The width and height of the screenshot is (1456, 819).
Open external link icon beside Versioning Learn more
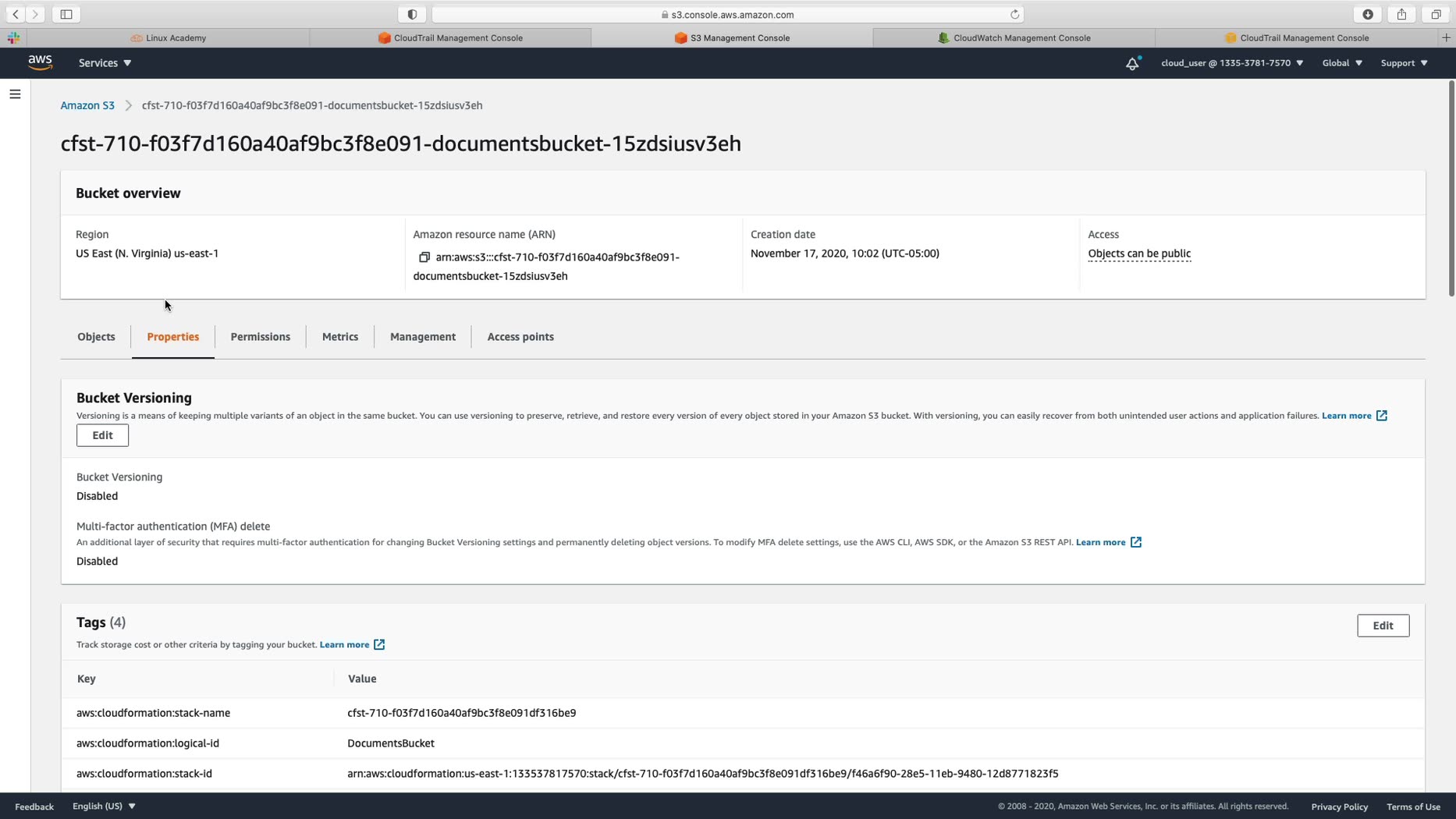click(x=1382, y=416)
